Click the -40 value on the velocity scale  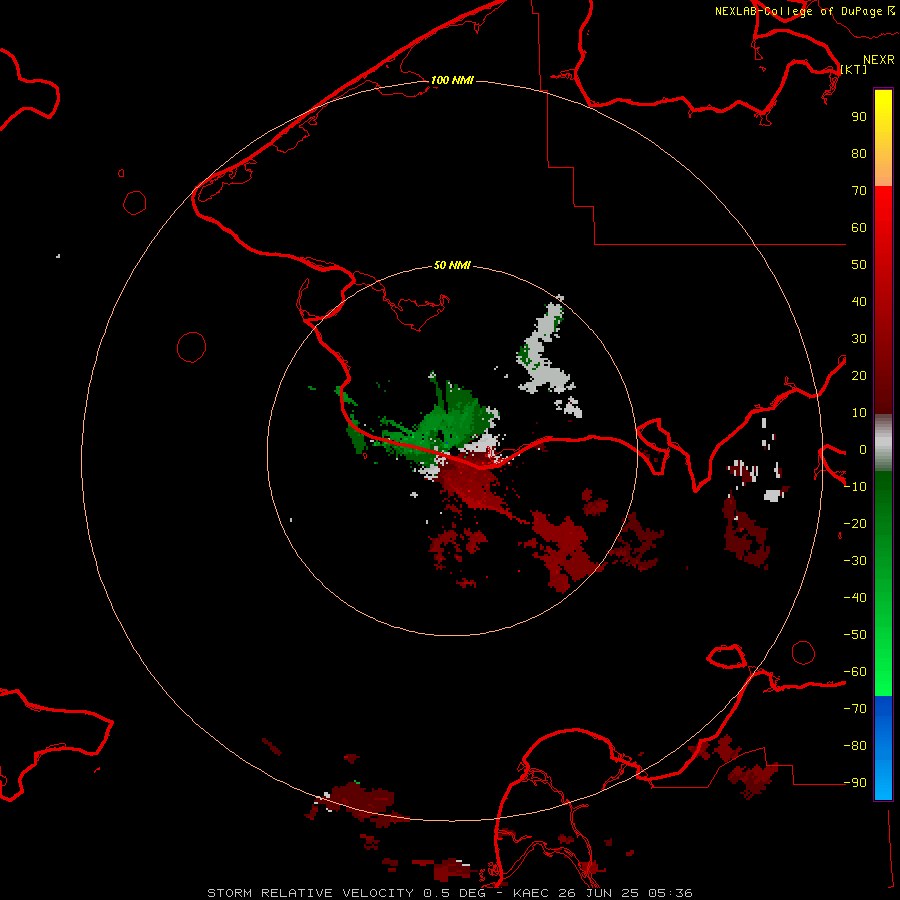click(x=855, y=598)
